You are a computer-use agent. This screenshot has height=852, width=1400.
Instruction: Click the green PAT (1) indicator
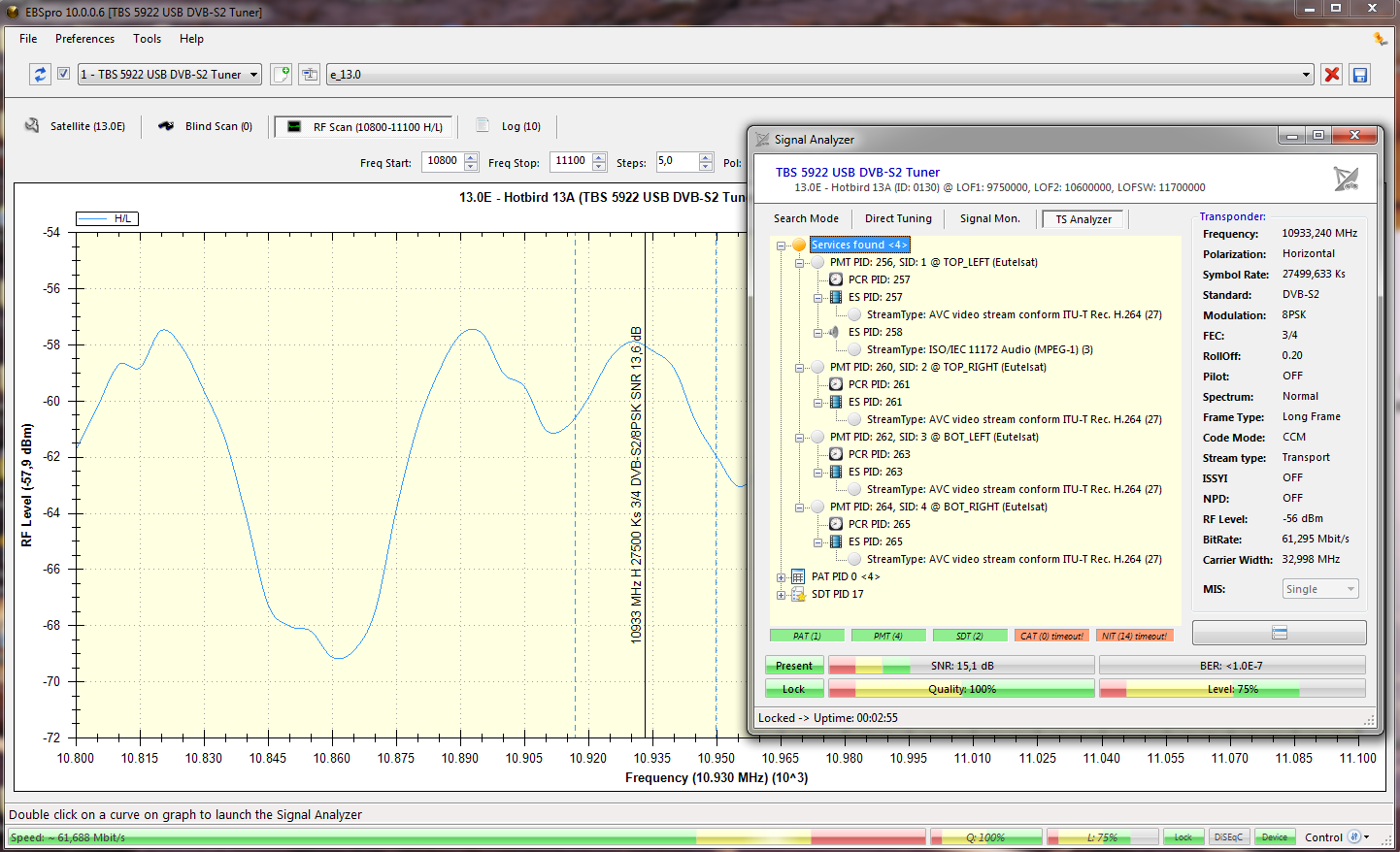click(x=807, y=636)
